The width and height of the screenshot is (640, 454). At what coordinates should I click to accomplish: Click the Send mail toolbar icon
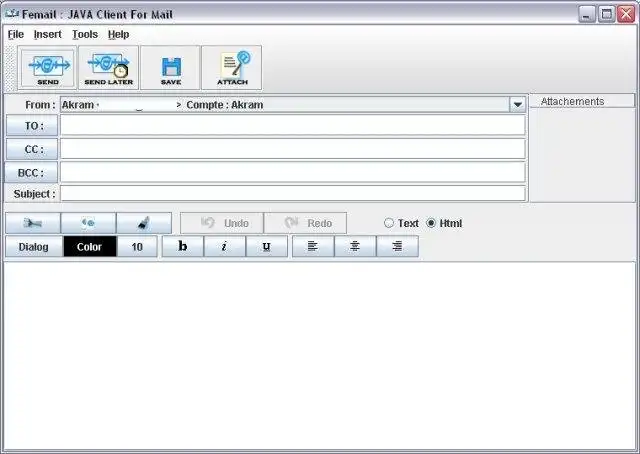click(x=48, y=68)
